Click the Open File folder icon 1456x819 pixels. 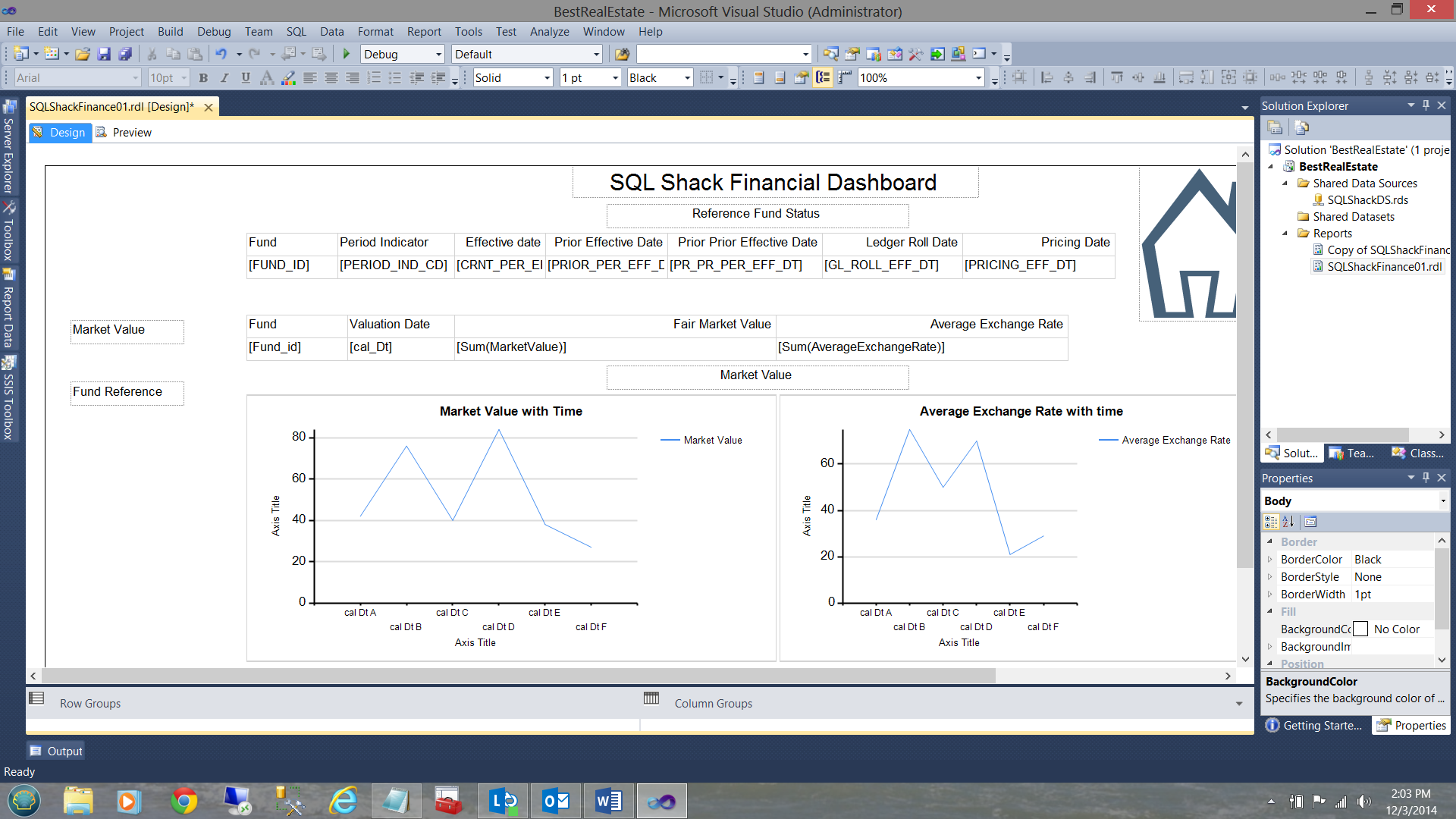pyautogui.click(x=83, y=54)
